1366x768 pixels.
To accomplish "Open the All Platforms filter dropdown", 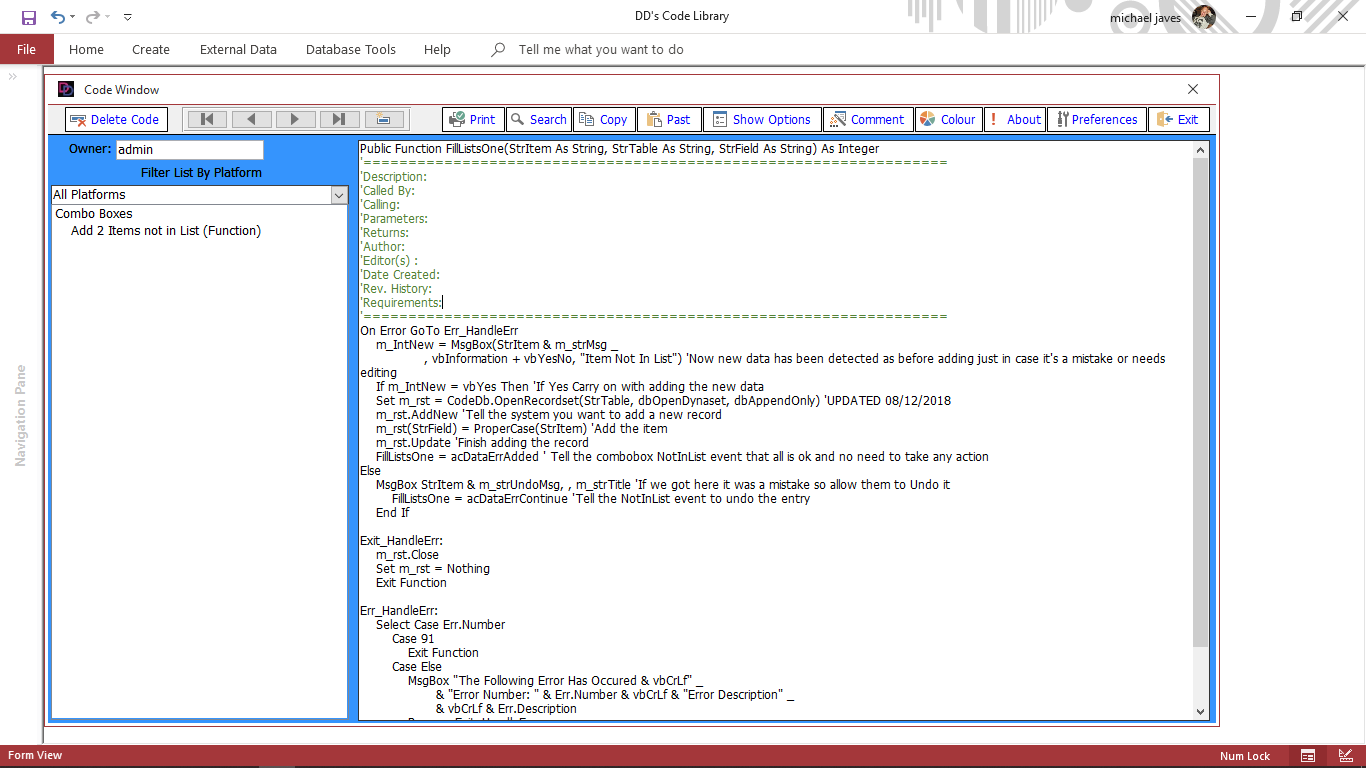I will point(339,195).
